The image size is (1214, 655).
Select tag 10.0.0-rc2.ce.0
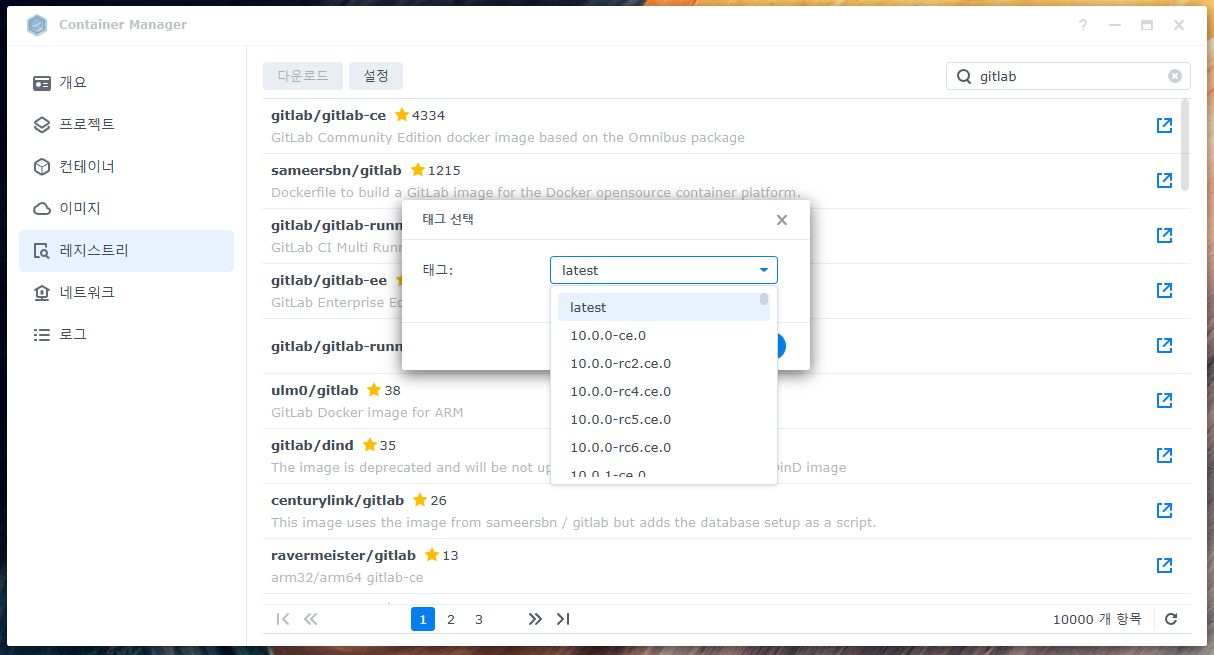pyautogui.click(x=664, y=363)
